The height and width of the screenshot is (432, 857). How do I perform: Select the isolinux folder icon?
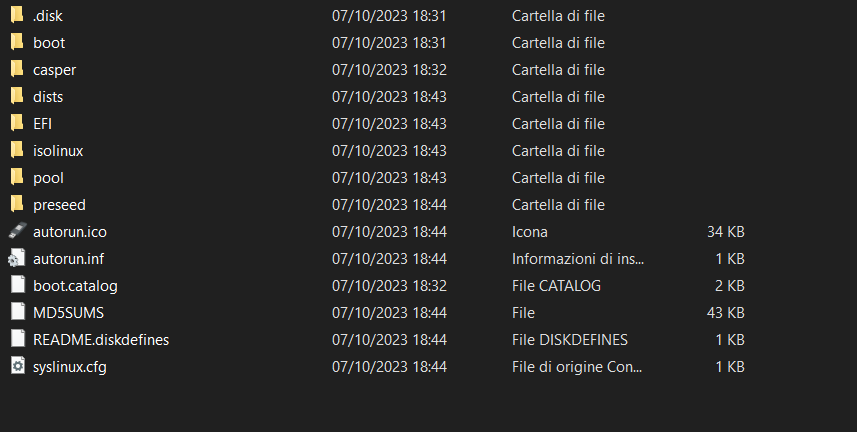[x=17, y=151]
